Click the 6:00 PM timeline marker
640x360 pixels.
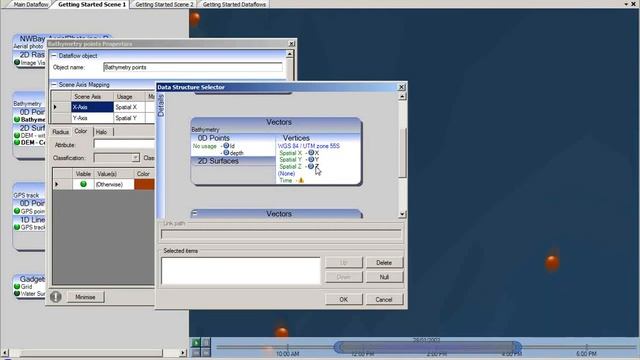coord(587,353)
